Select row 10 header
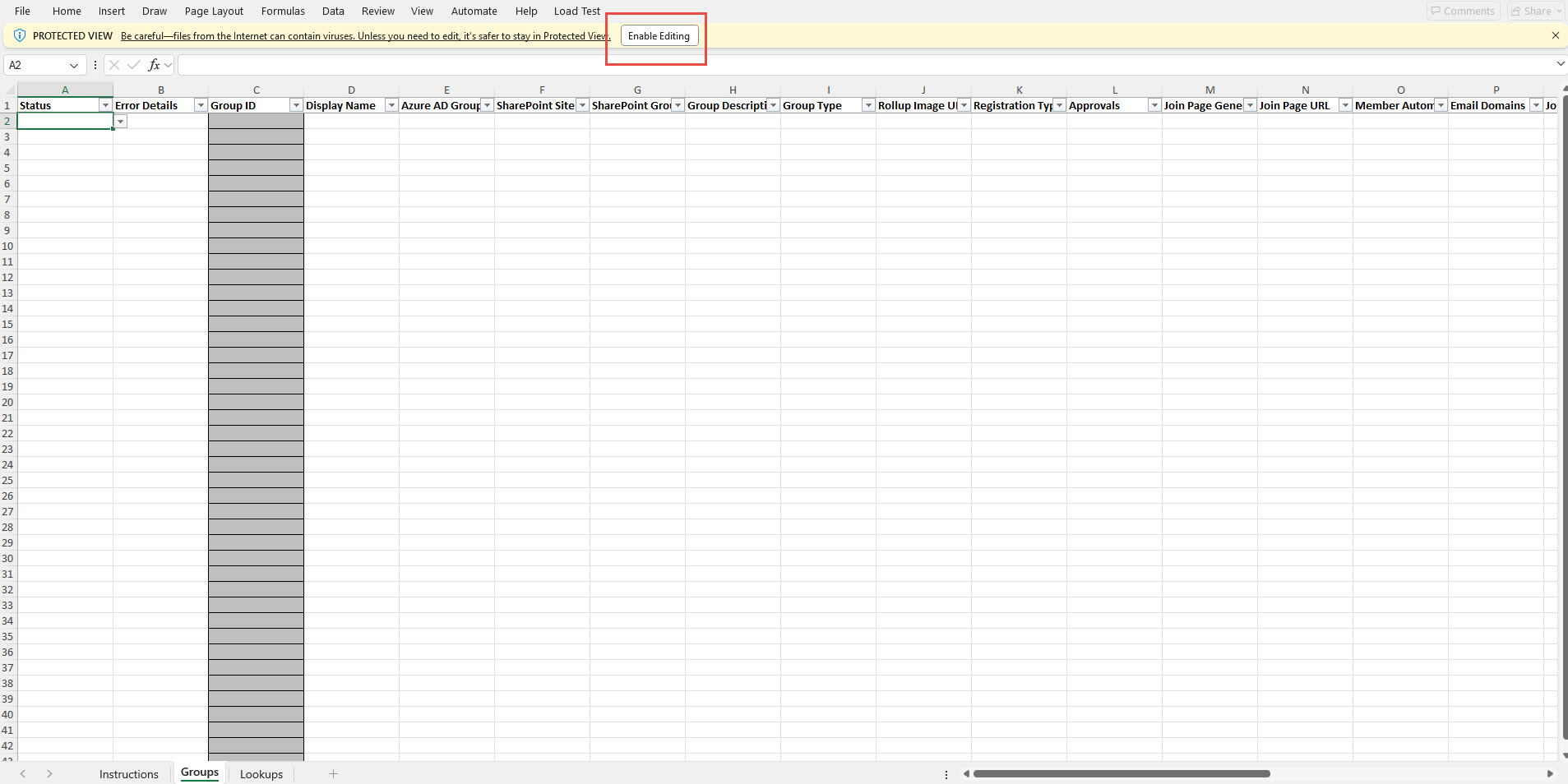This screenshot has height=784, width=1568. pos(8,247)
